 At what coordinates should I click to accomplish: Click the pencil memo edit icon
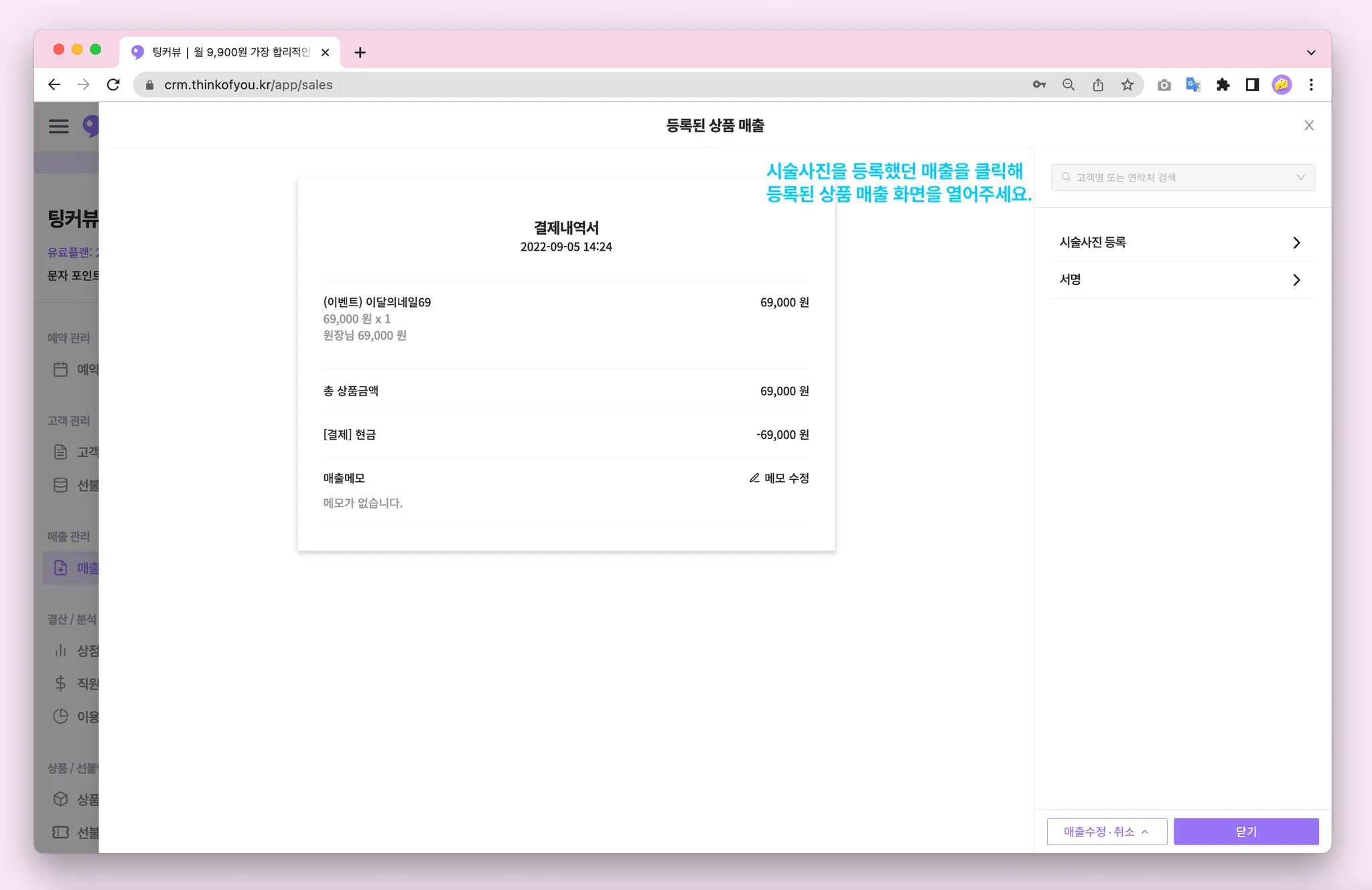click(754, 478)
